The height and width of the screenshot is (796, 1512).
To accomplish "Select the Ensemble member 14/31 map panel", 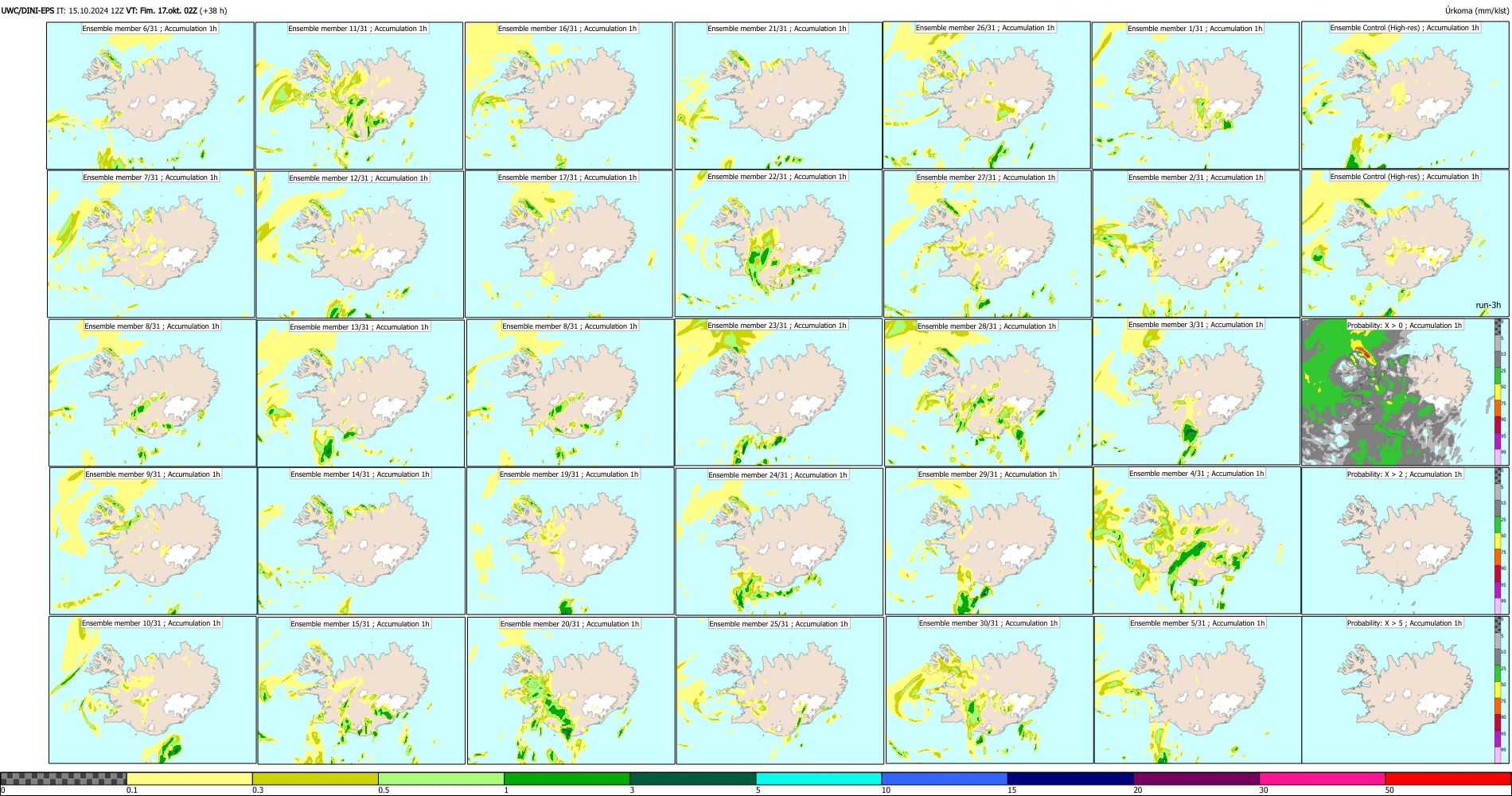I will (360, 541).
